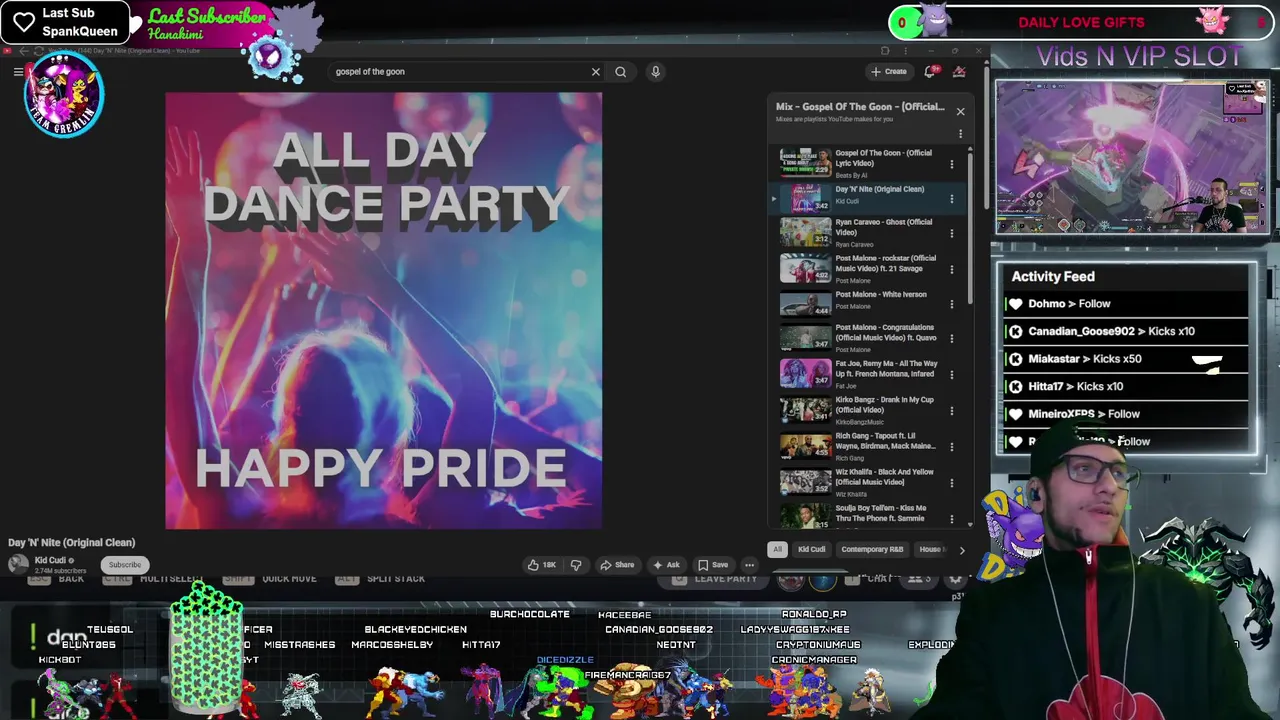This screenshot has width=1280, height=720.
Task: Open options for Gospel Of The Goon video
Action: (952, 164)
